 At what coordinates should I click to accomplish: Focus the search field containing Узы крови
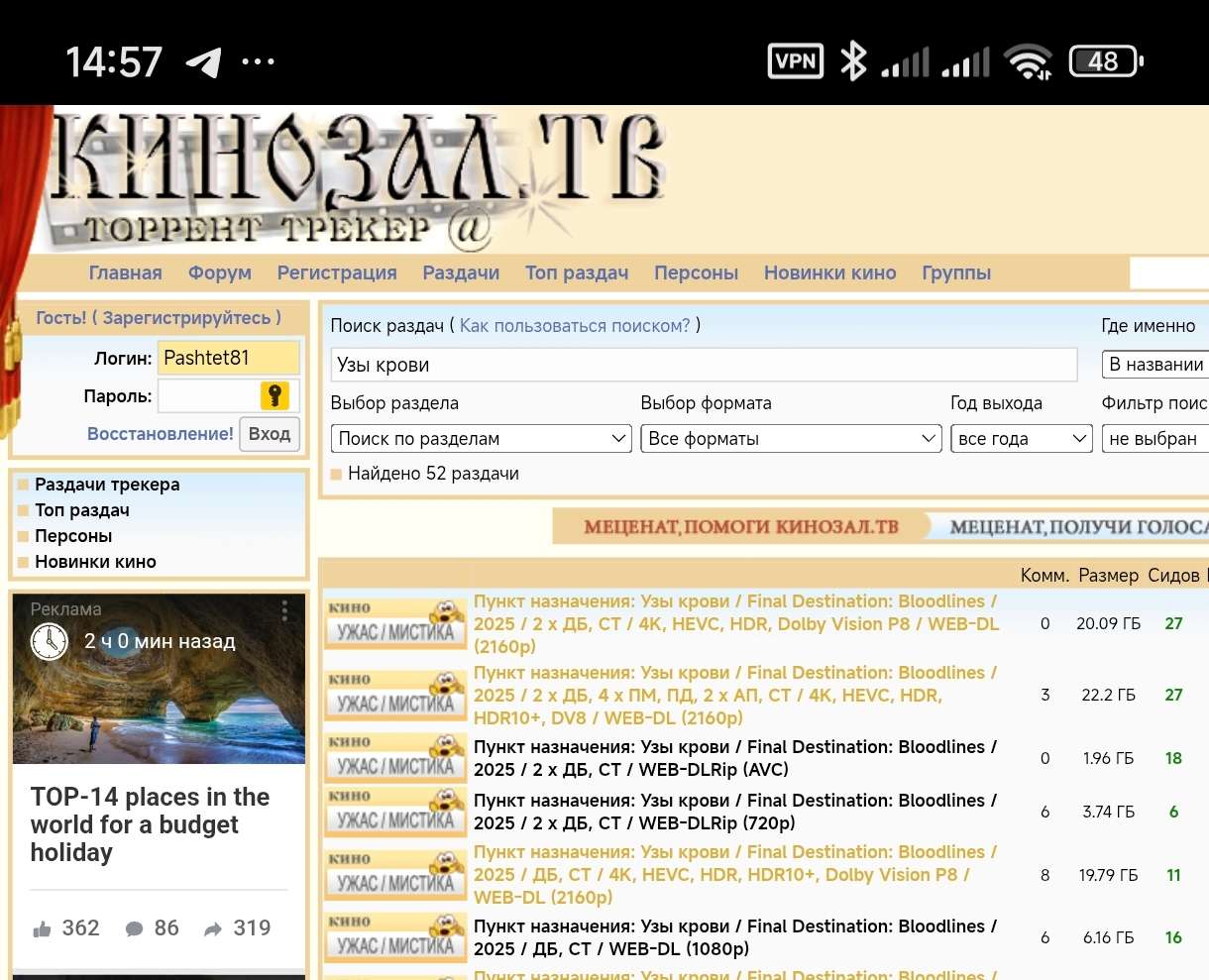pos(704,365)
